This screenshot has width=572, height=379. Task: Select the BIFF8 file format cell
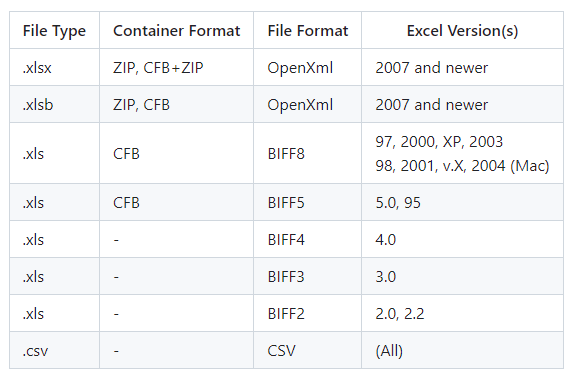308,154
